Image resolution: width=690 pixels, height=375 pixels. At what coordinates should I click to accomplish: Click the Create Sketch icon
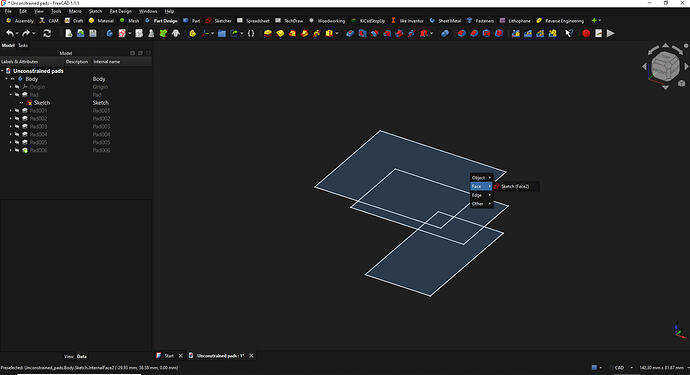click(x=122, y=33)
